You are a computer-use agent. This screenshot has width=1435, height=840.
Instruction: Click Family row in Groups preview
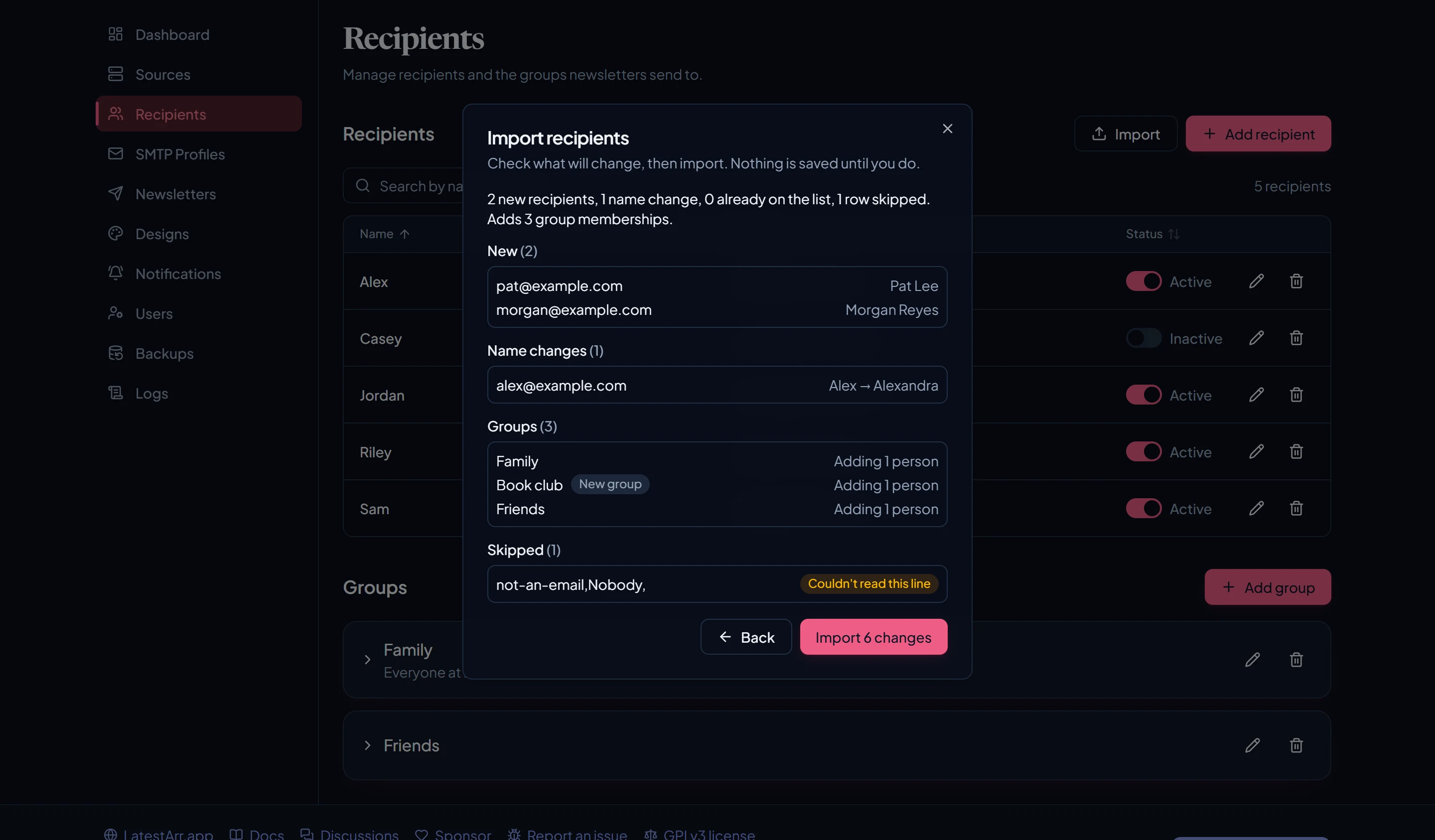coord(717,461)
